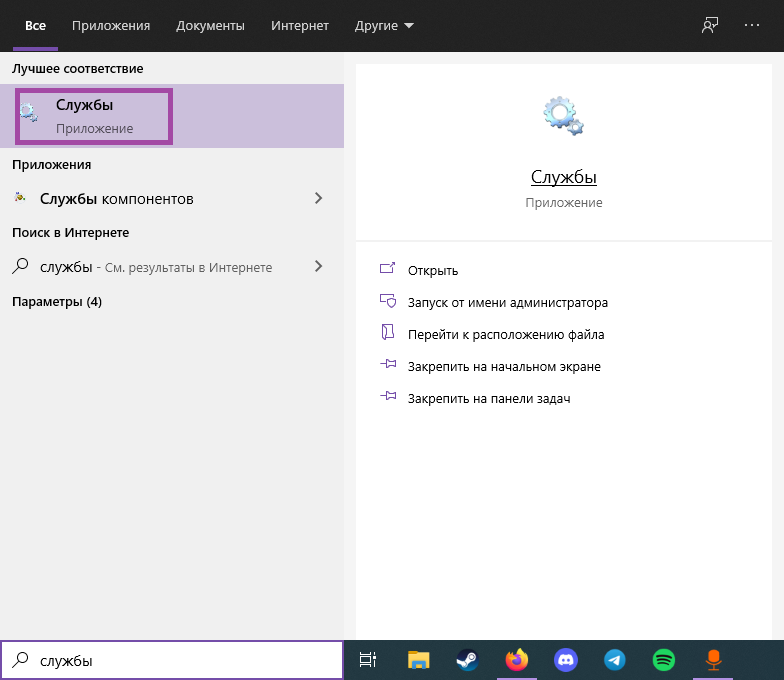Click Перейти к расположению файла

coord(506,334)
